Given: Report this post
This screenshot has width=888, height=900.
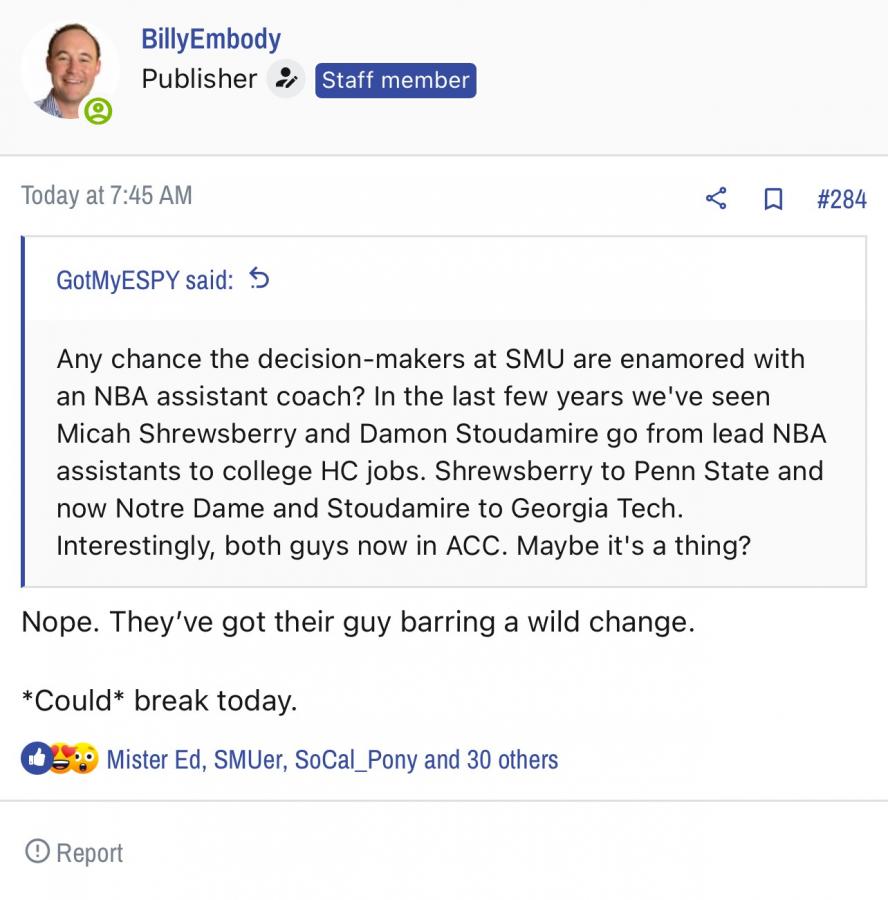Looking at the screenshot, I should pos(75,853).
